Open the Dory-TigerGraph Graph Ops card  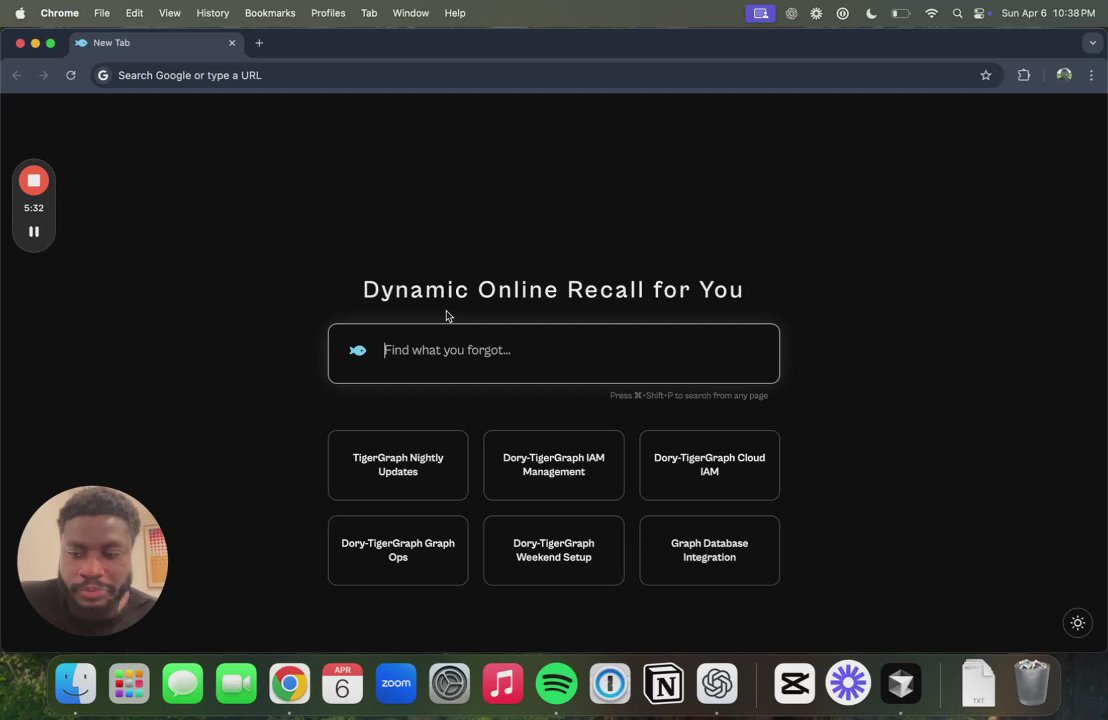coord(398,550)
